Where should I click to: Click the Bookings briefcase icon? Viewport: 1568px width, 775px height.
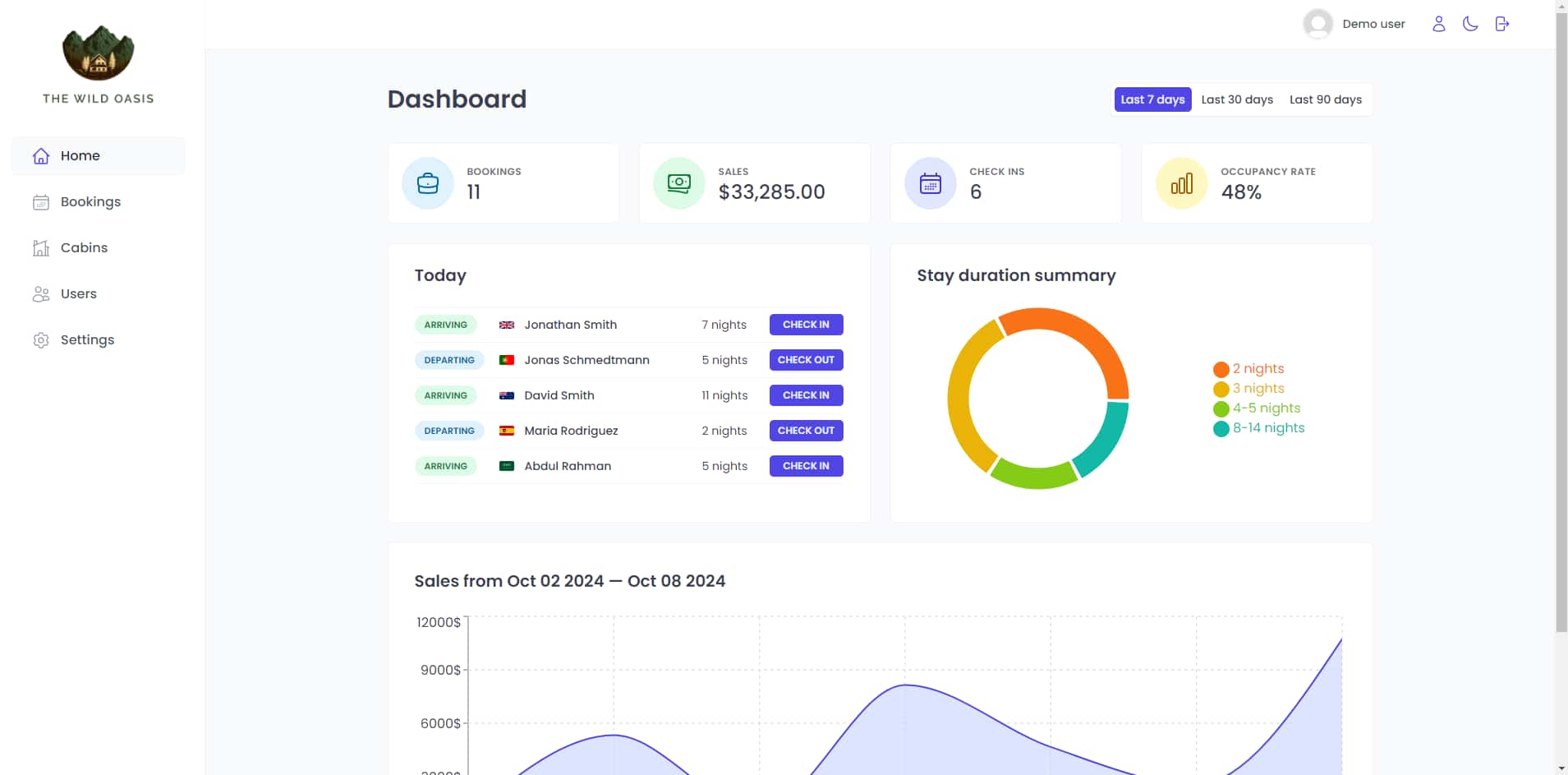(428, 183)
